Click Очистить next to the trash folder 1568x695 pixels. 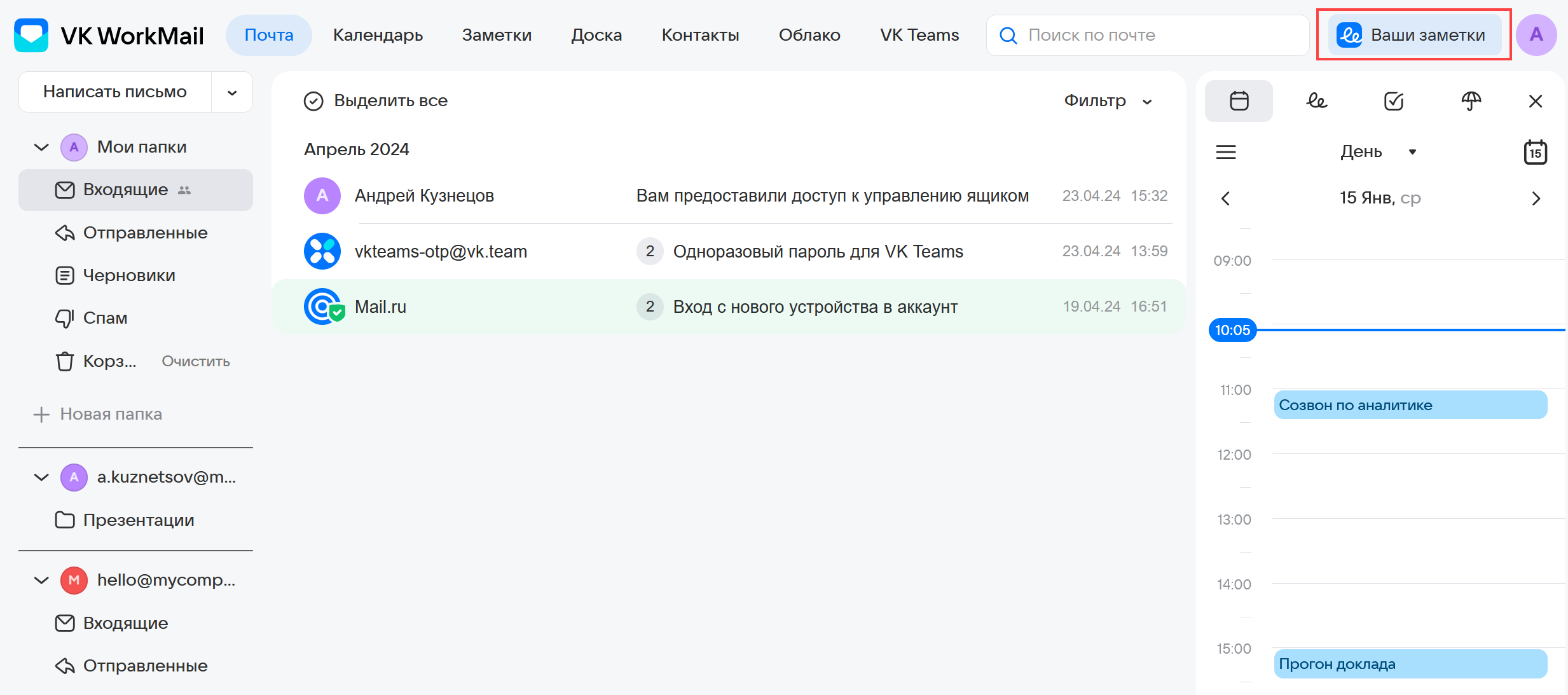click(196, 361)
